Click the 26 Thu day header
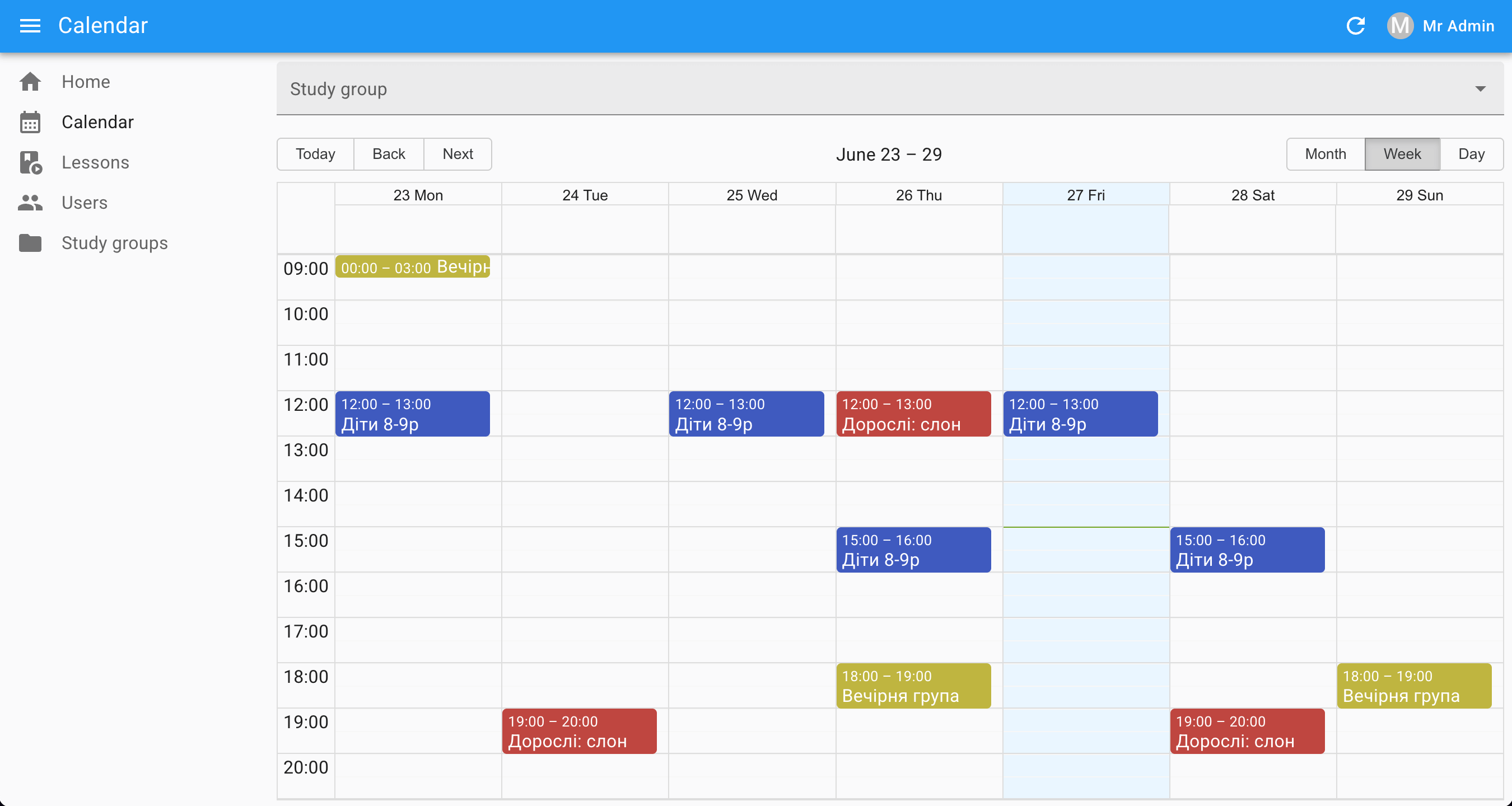 (918, 195)
